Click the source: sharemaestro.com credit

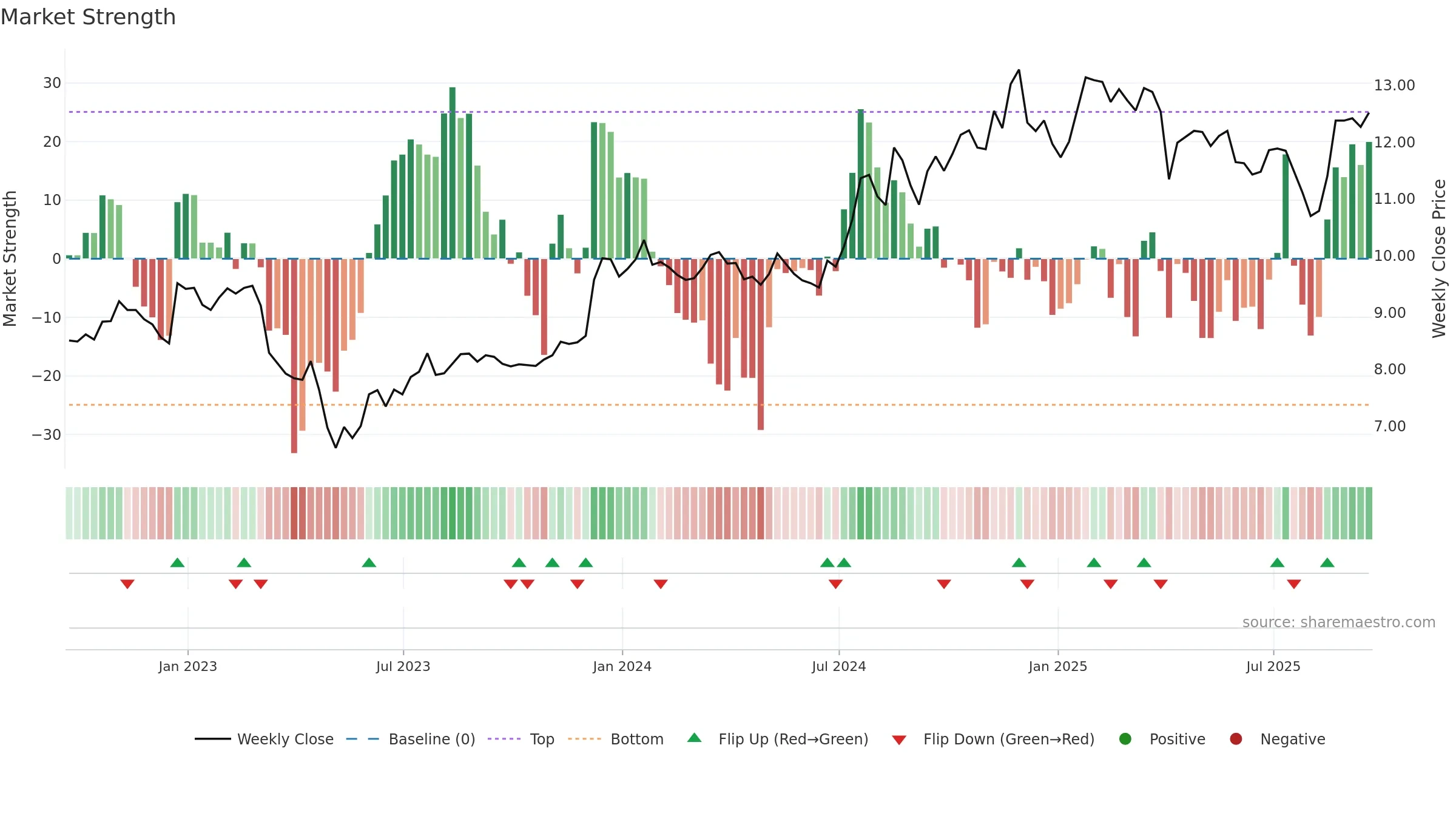point(1339,622)
